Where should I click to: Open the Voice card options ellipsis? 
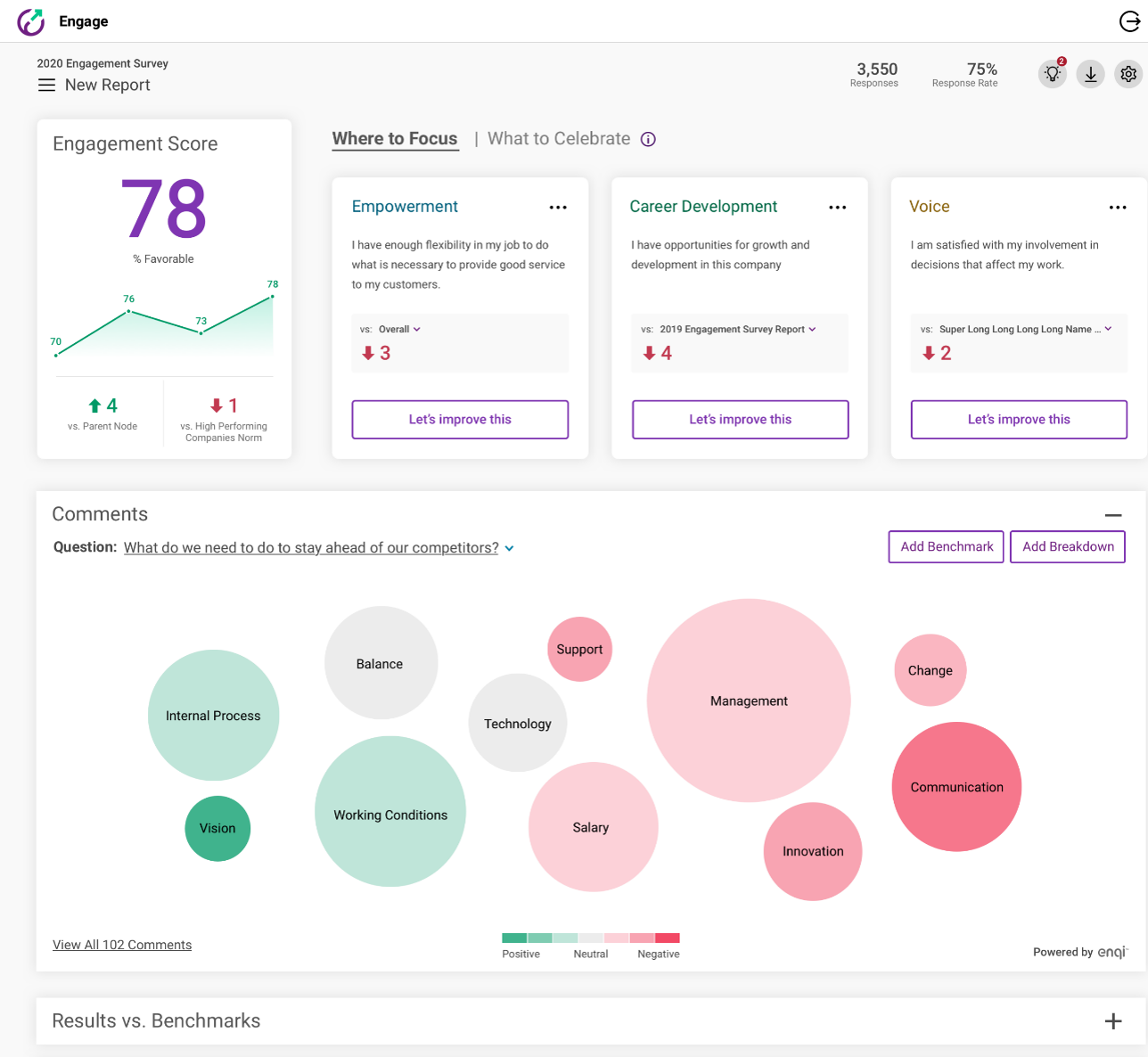click(1118, 207)
